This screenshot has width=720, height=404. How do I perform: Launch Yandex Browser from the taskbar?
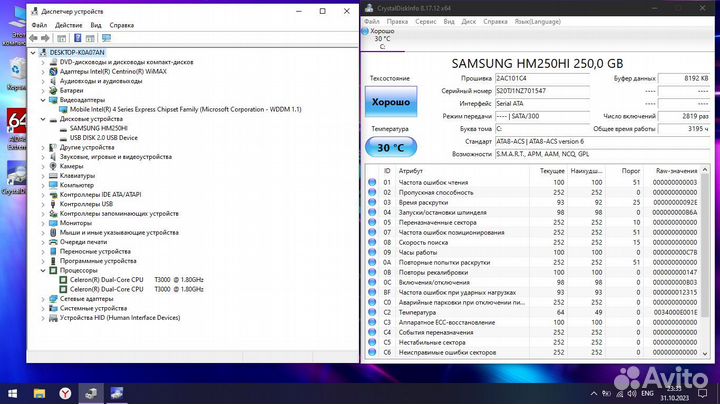(65, 393)
